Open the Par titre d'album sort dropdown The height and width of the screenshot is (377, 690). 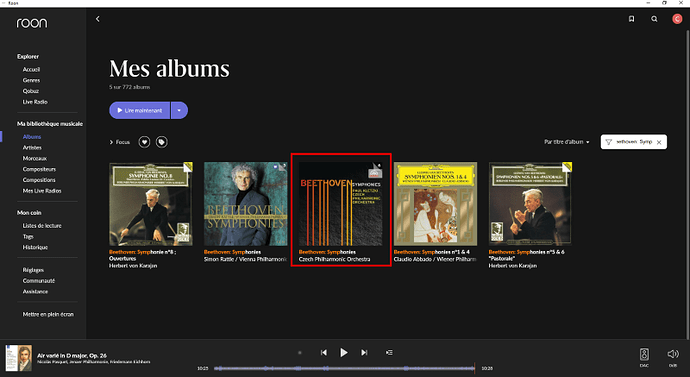pos(566,142)
